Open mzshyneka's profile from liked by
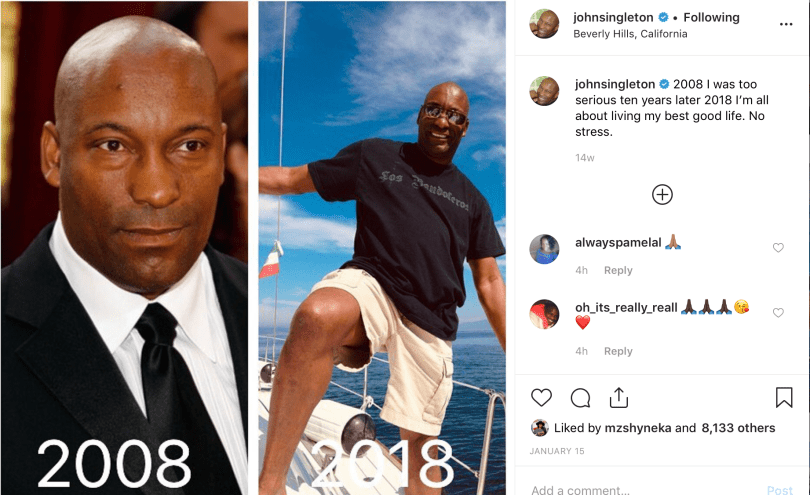This screenshot has width=810, height=495. point(638,428)
